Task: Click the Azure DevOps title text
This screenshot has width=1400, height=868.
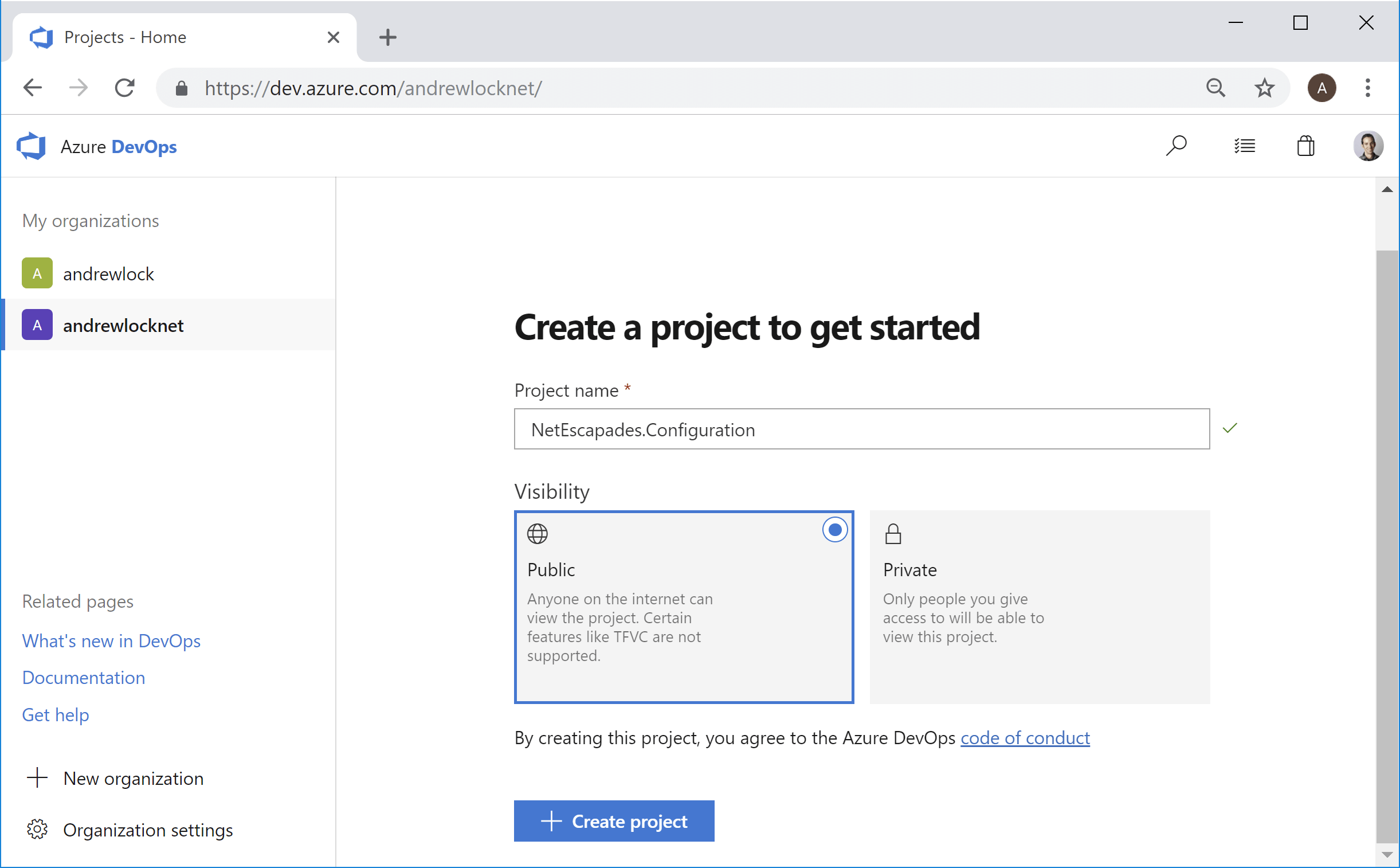Action: pyautogui.click(x=119, y=147)
